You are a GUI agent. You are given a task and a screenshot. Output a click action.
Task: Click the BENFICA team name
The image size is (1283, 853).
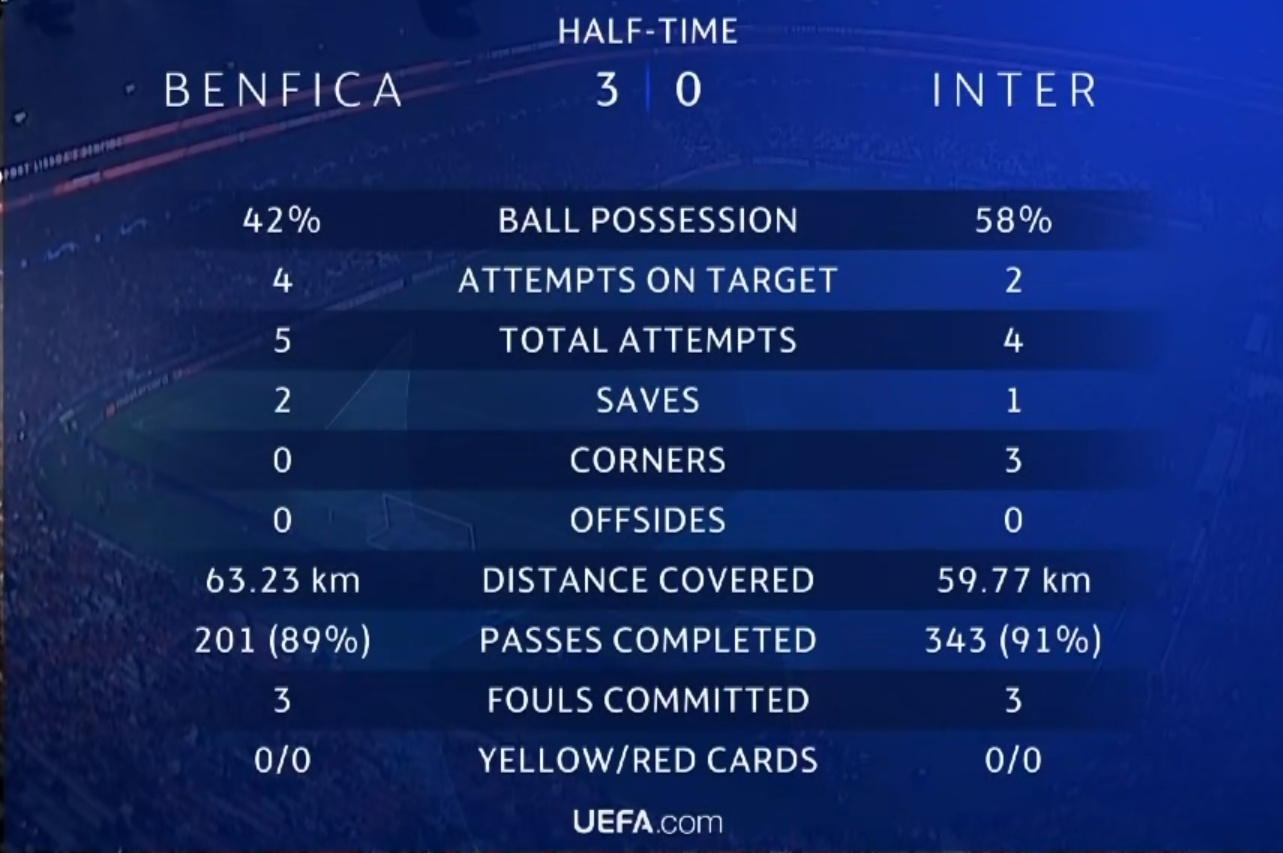284,91
